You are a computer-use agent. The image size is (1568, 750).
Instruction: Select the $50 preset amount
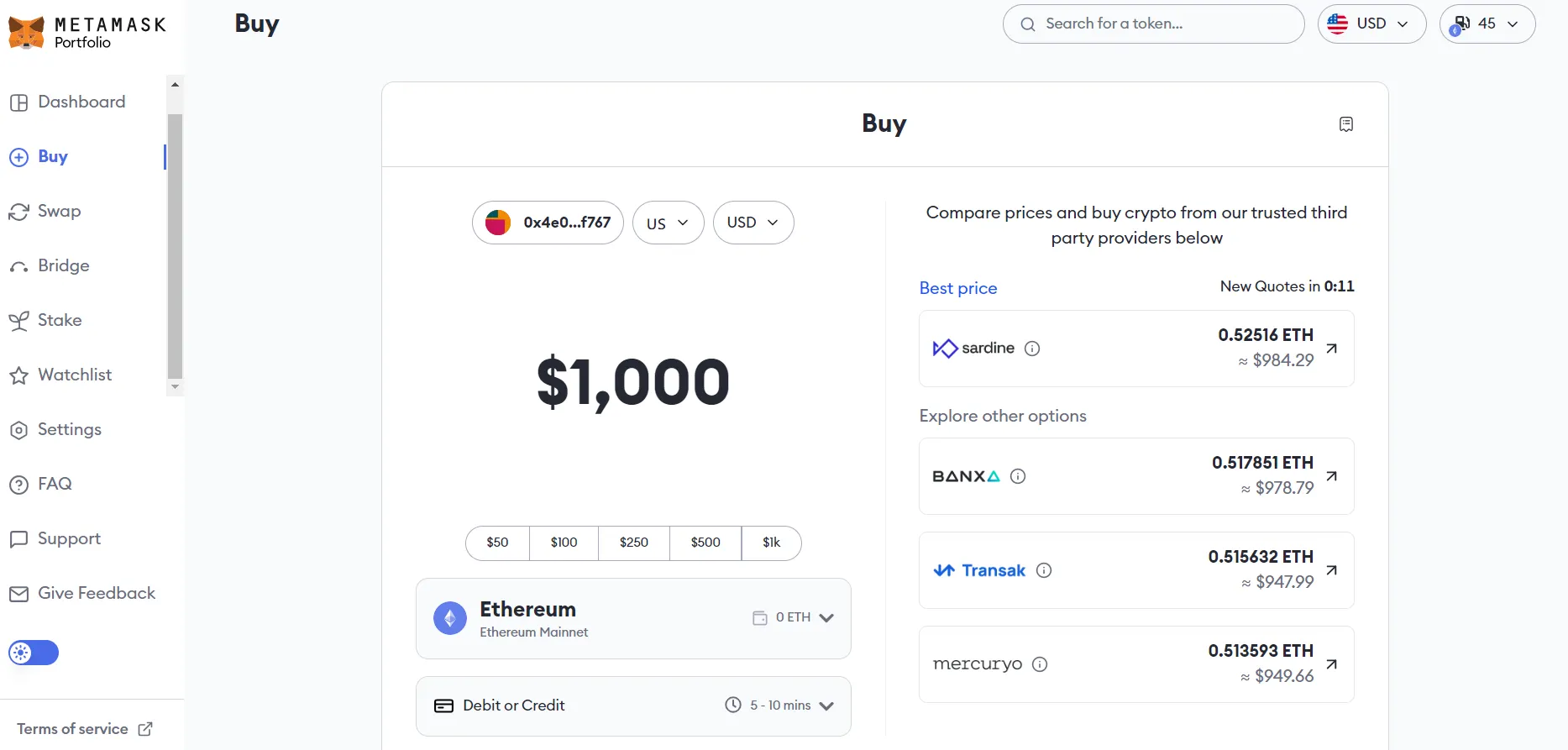tap(497, 543)
